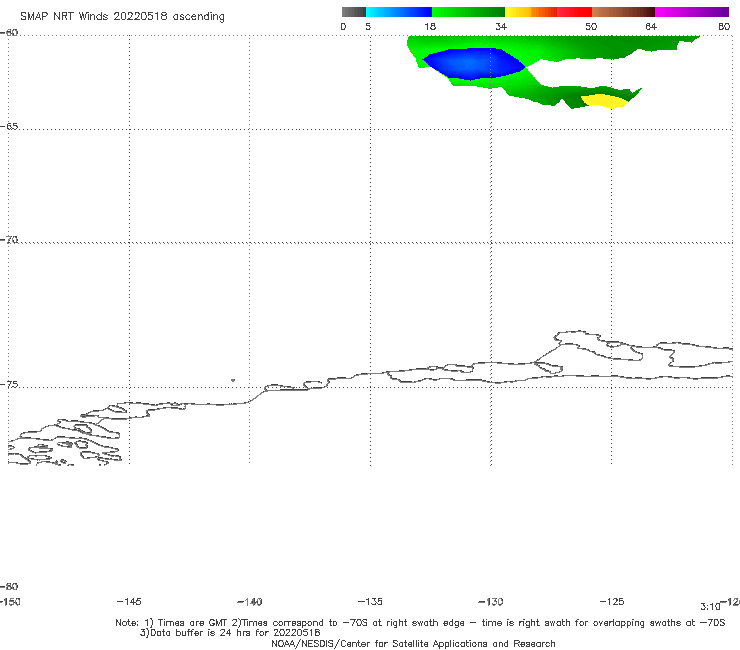
Task: Click the color bar label 34
Action: tap(501, 26)
